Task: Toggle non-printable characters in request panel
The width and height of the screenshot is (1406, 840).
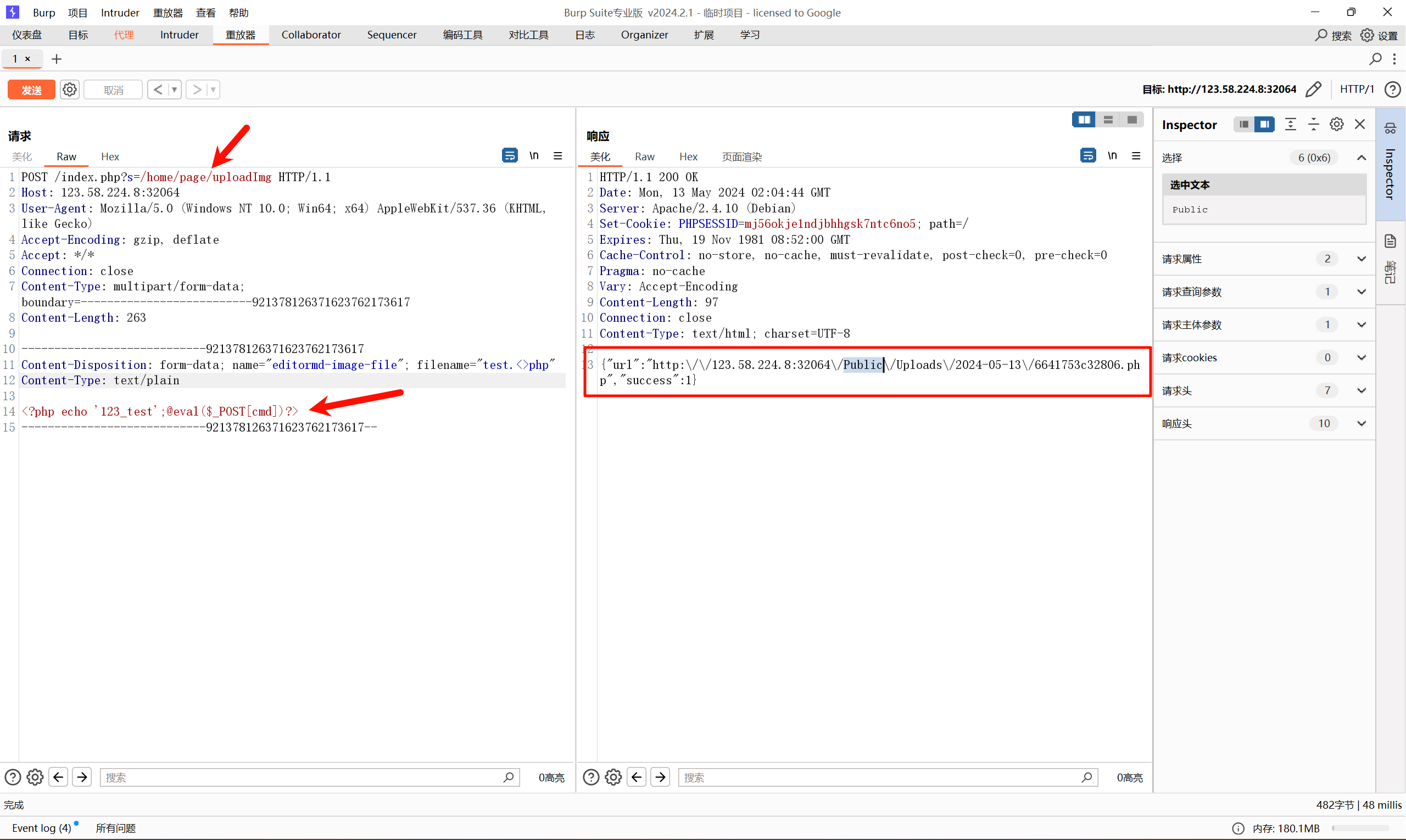Action: 534,155
